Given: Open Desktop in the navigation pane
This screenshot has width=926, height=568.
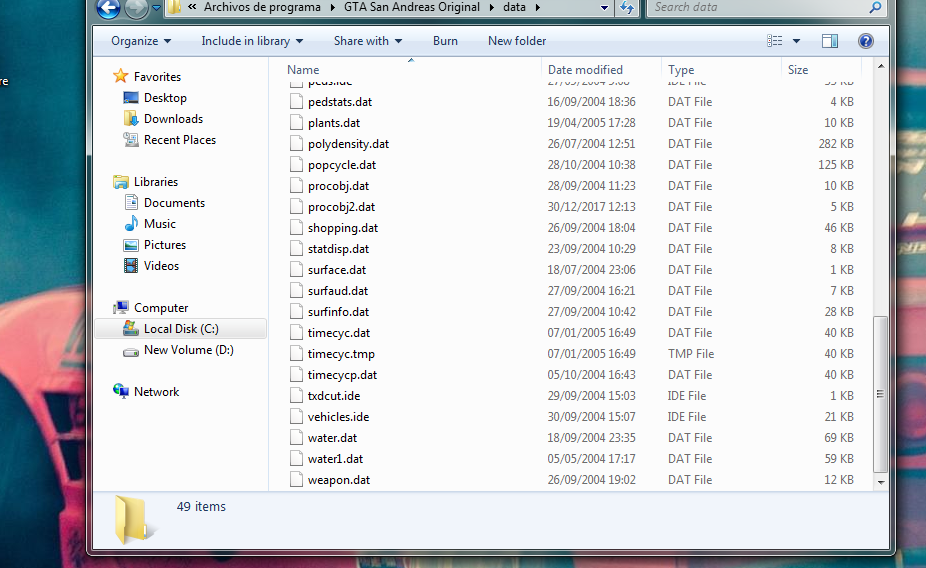Looking at the screenshot, I should tap(165, 98).
